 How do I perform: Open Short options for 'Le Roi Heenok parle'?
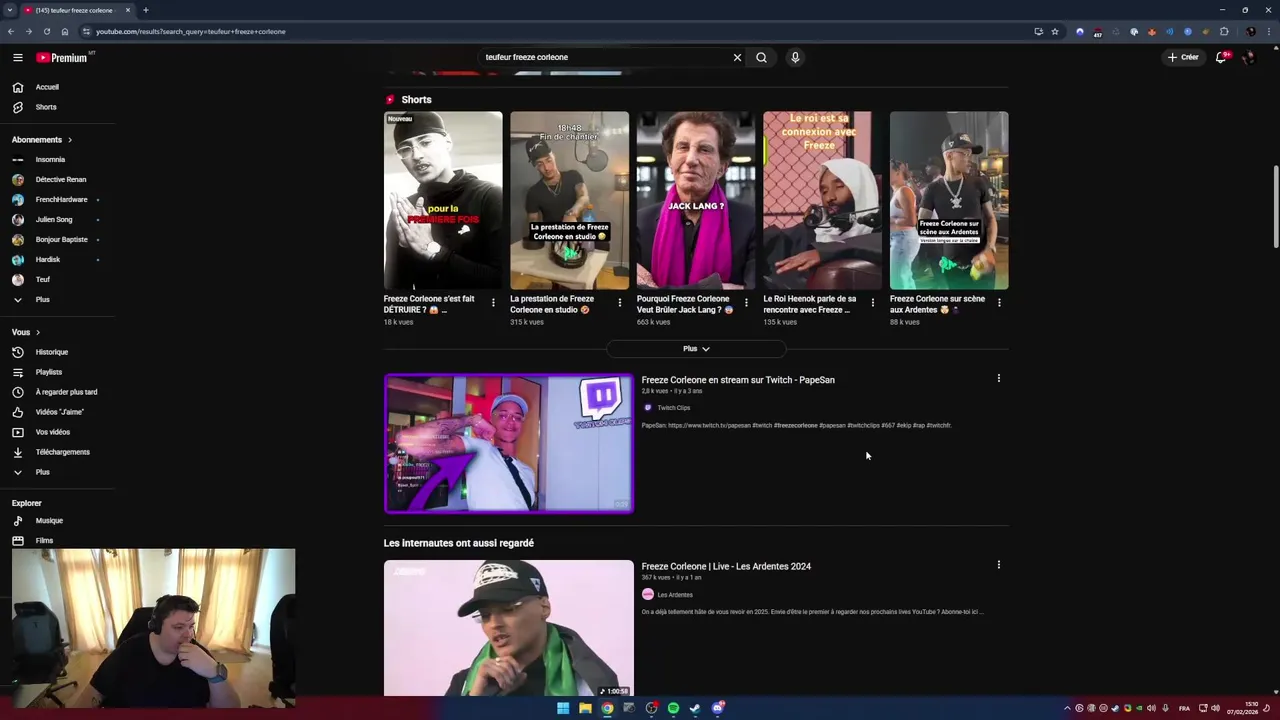coord(872,303)
